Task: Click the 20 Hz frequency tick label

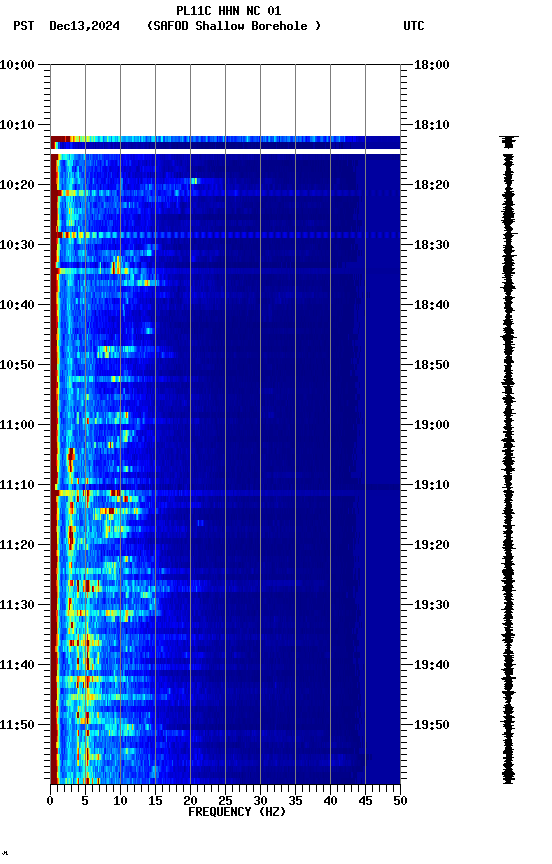Action: click(190, 801)
